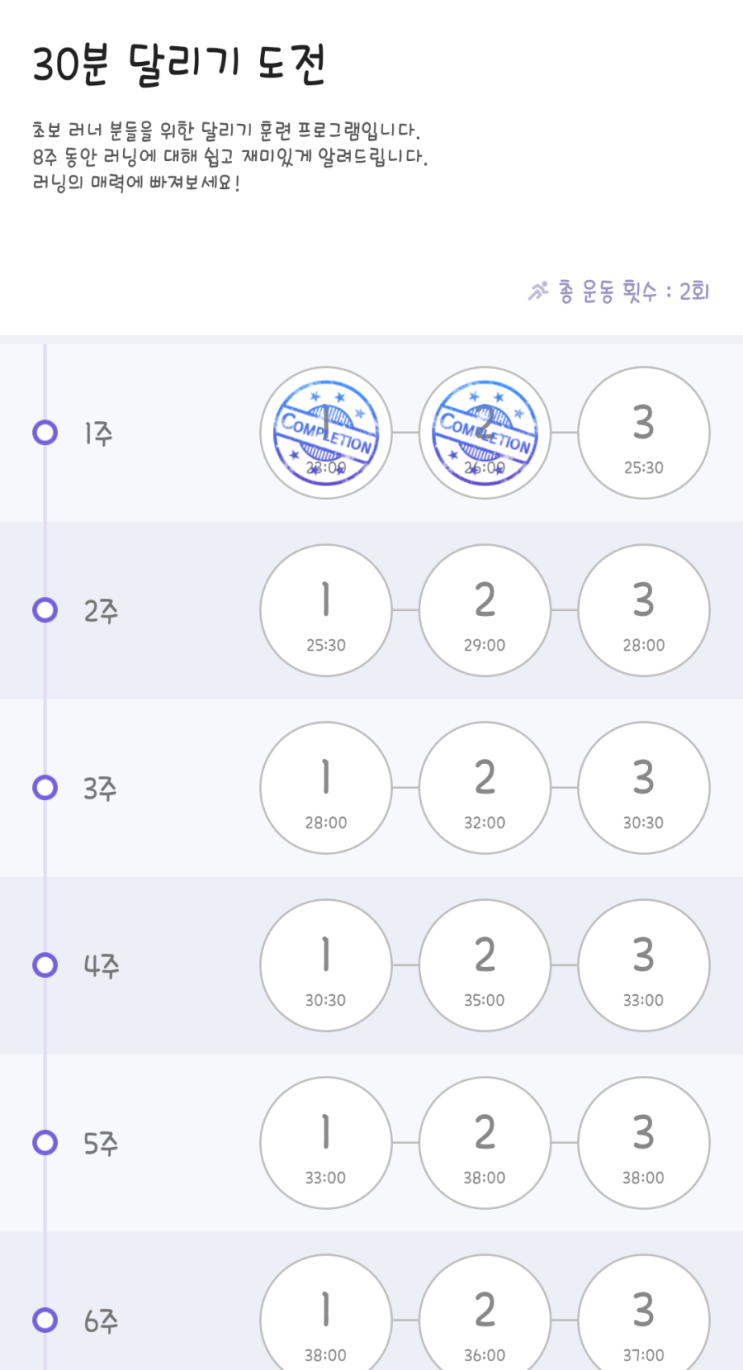Tap 4주 session 2 lasting 35:00
This screenshot has height=1370, width=743.
point(484,965)
